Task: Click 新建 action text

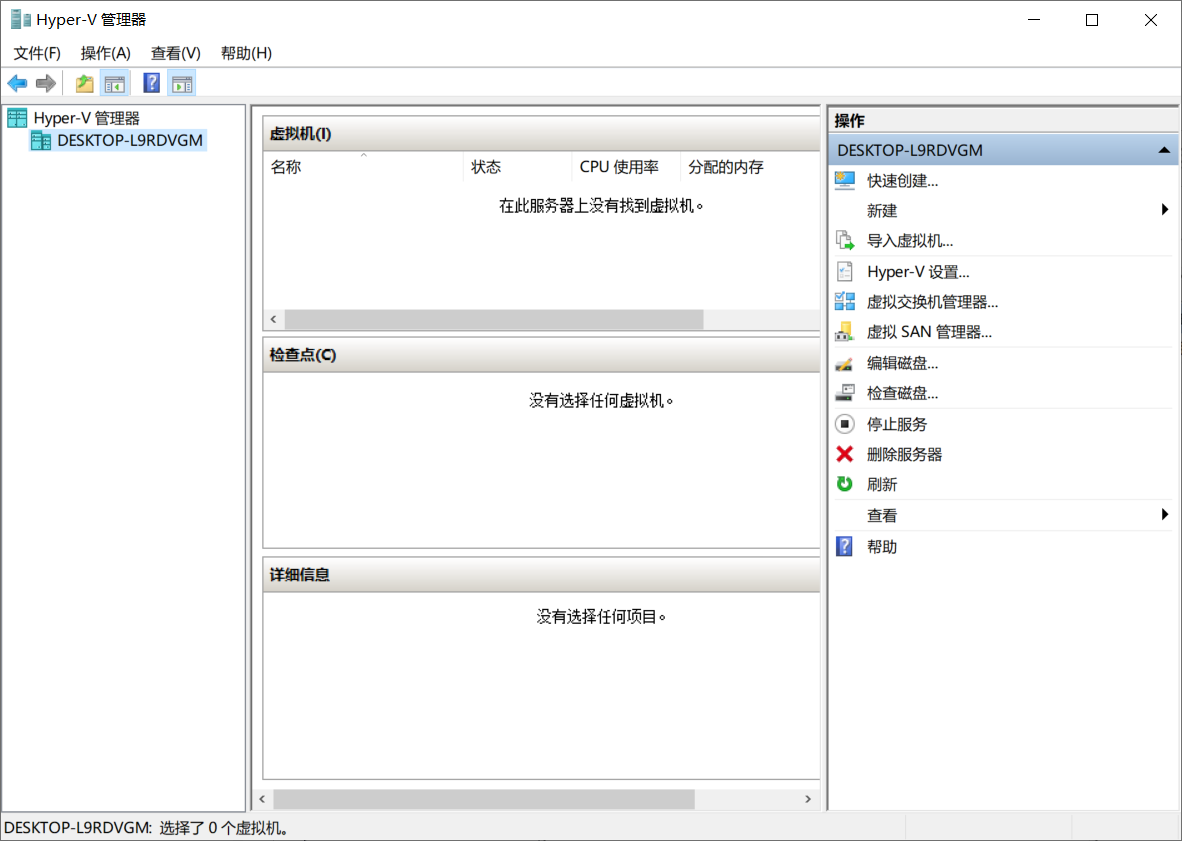Action: click(x=882, y=211)
